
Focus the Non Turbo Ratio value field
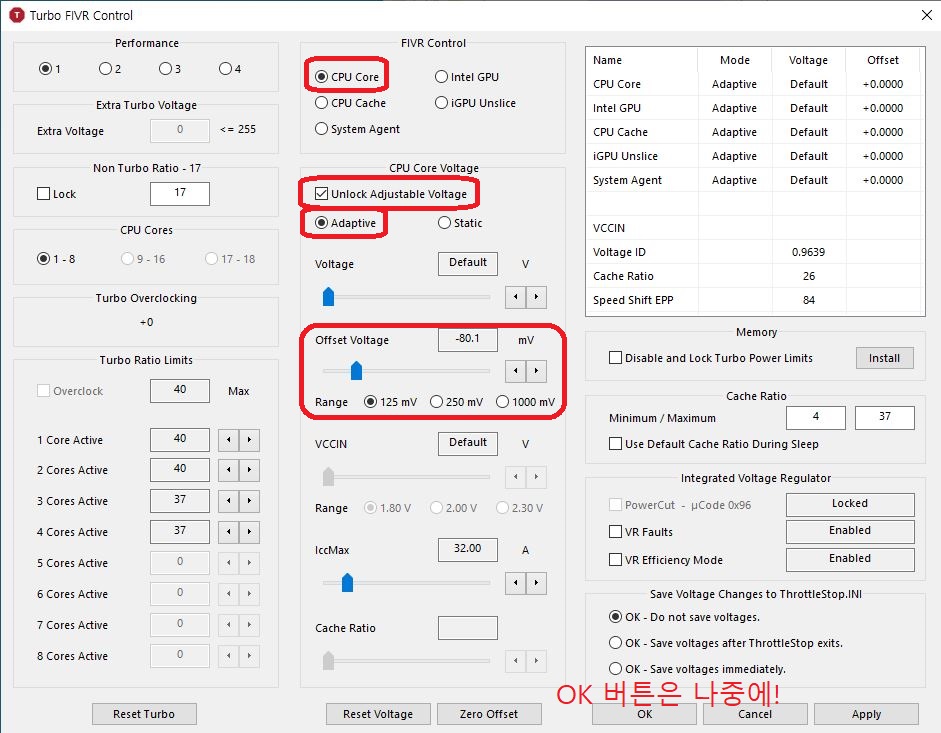pos(180,193)
